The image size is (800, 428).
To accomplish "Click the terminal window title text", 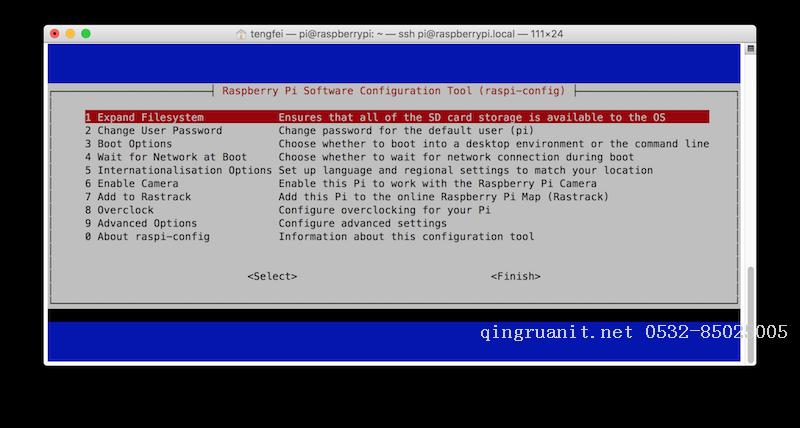I will point(407,34).
